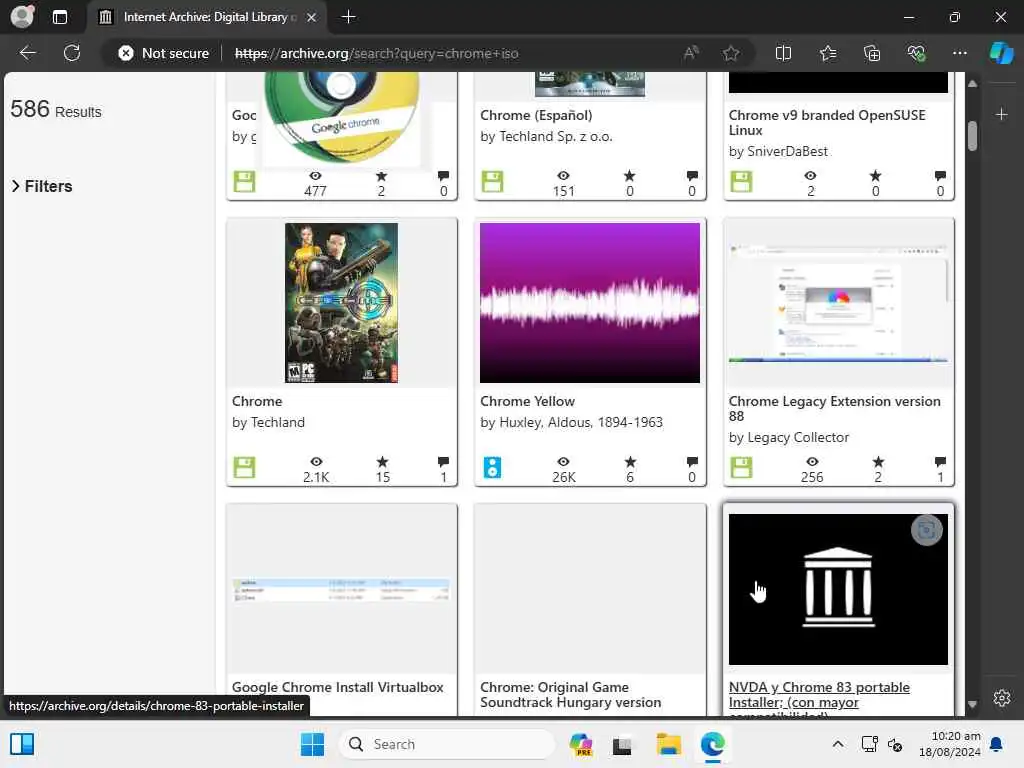Open Chrome v9 branded OpenSUSE Linux result
This screenshot has width=1024, height=768.
point(827,122)
